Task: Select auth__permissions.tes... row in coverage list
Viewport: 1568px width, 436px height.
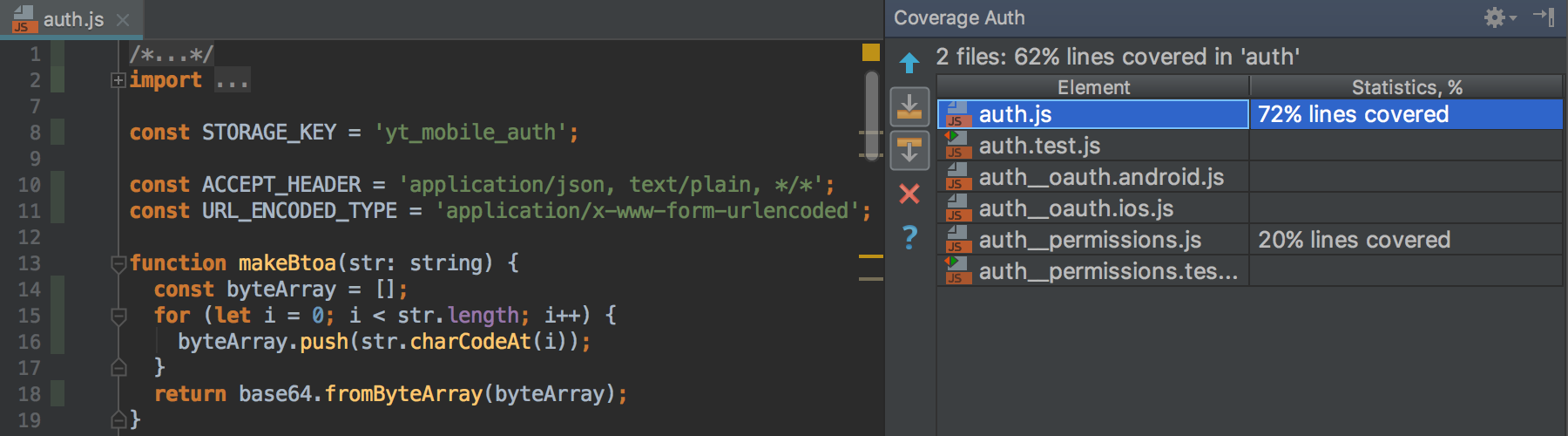Action: [x=1250, y=271]
